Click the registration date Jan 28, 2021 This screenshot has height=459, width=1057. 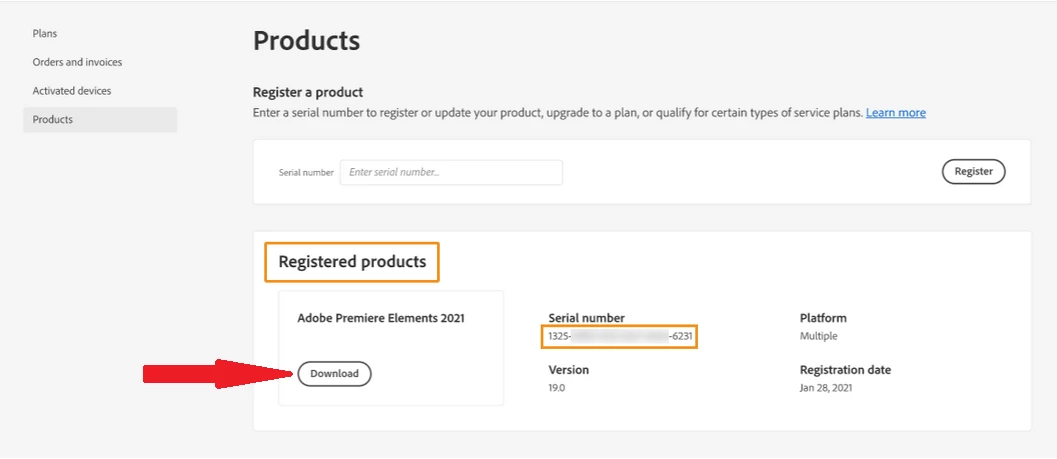point(826,388)
